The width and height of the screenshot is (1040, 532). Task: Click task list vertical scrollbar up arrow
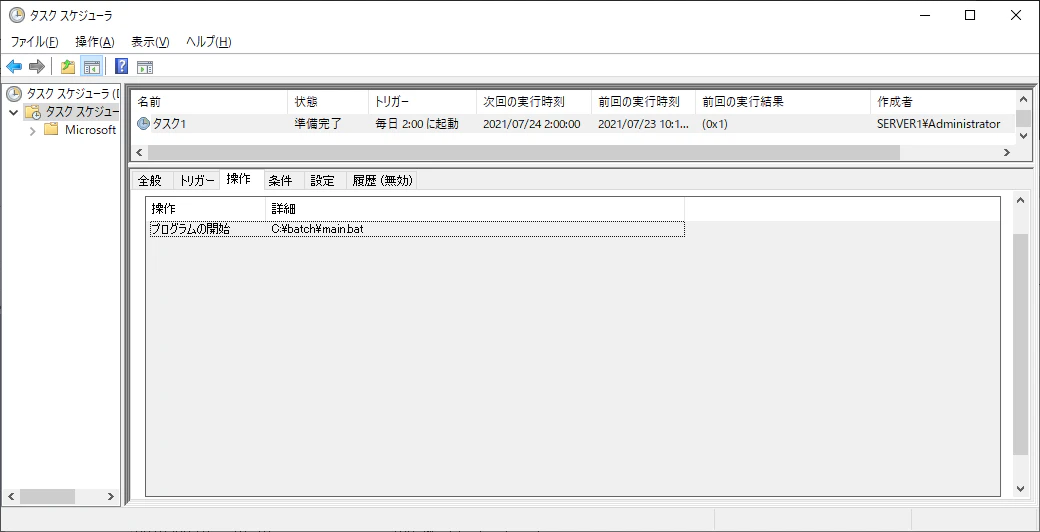[x=1023, y=100]
